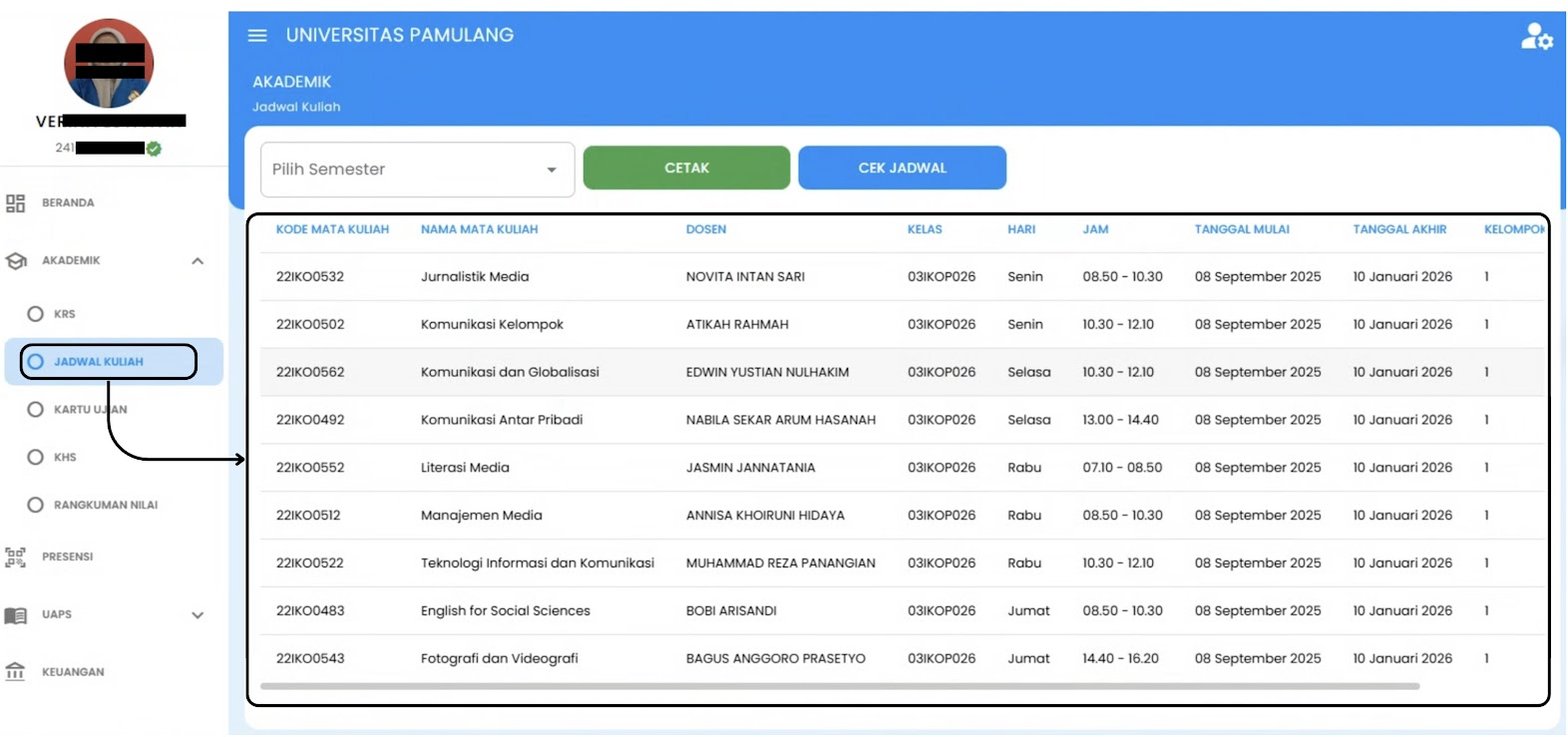Click the CEK JADWAL button
This screenshot has height=737, width=1568.
point(902,168)
